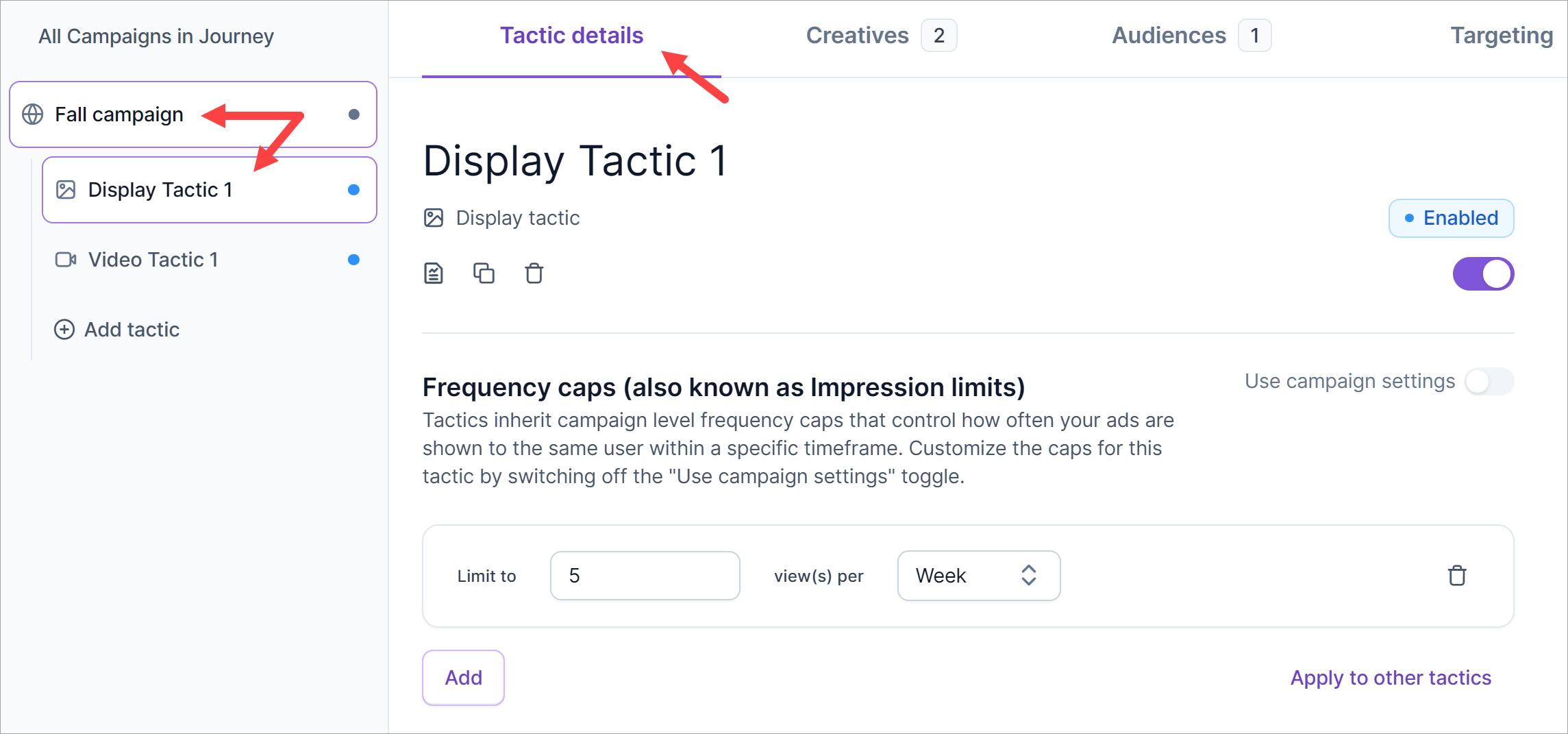Click the duplicate tactic icon

coord(484,273)
